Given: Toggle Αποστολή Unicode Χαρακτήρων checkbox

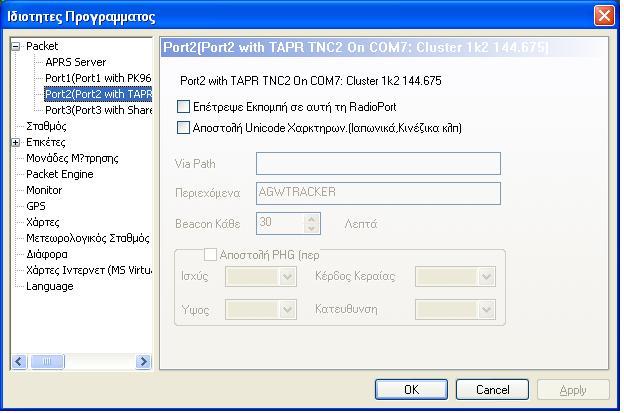Looking at the screenshot, I should pos(183,128).
